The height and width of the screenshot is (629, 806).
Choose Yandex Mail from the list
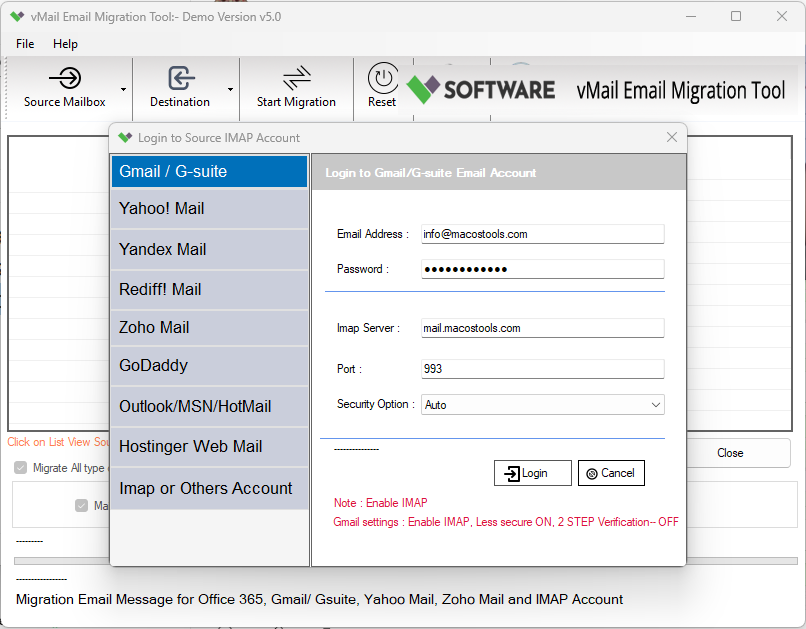[x=209, y=250]
